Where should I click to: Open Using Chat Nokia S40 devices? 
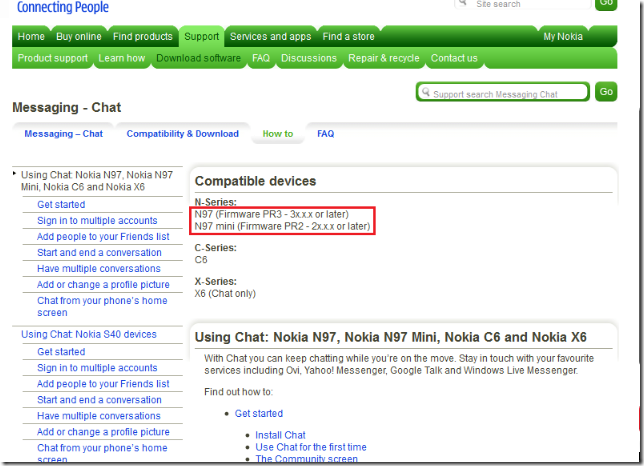pos(89,334)
